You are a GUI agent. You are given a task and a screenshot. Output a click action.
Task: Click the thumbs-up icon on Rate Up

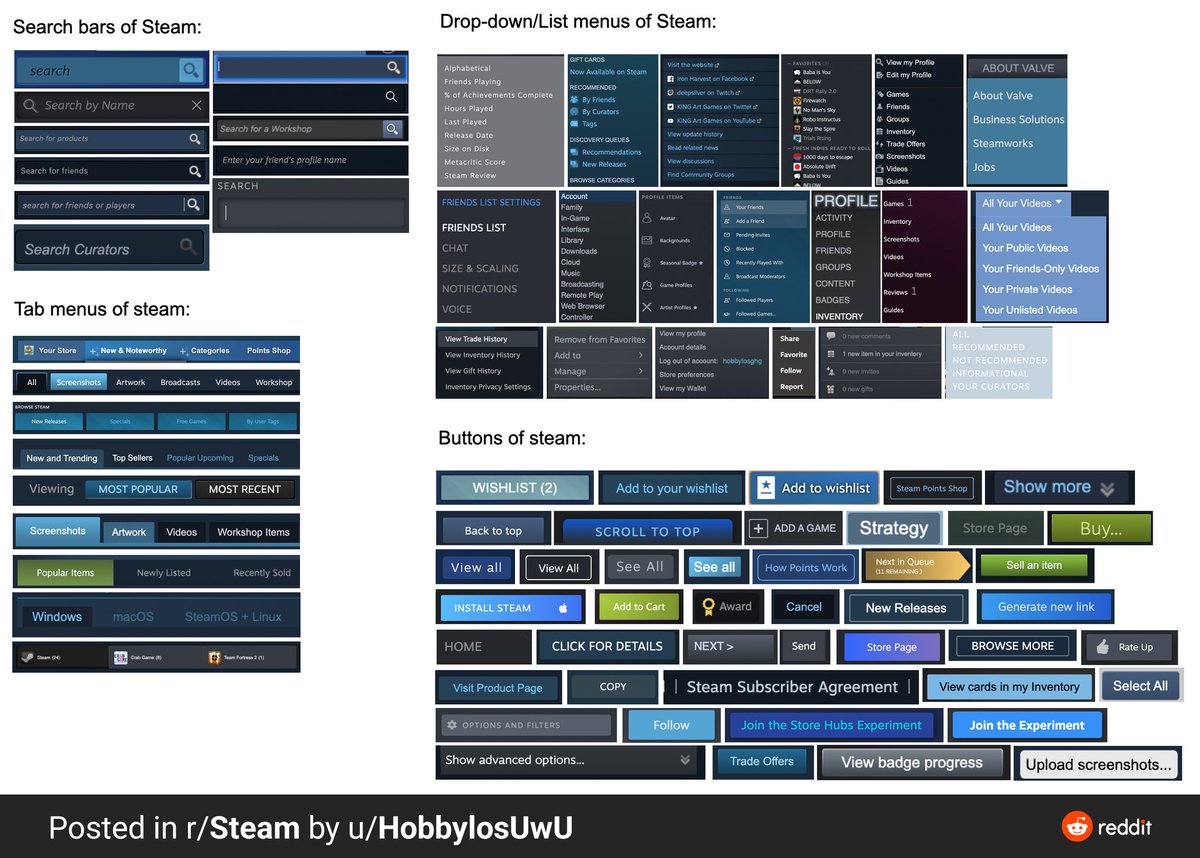click(1102, 647)
